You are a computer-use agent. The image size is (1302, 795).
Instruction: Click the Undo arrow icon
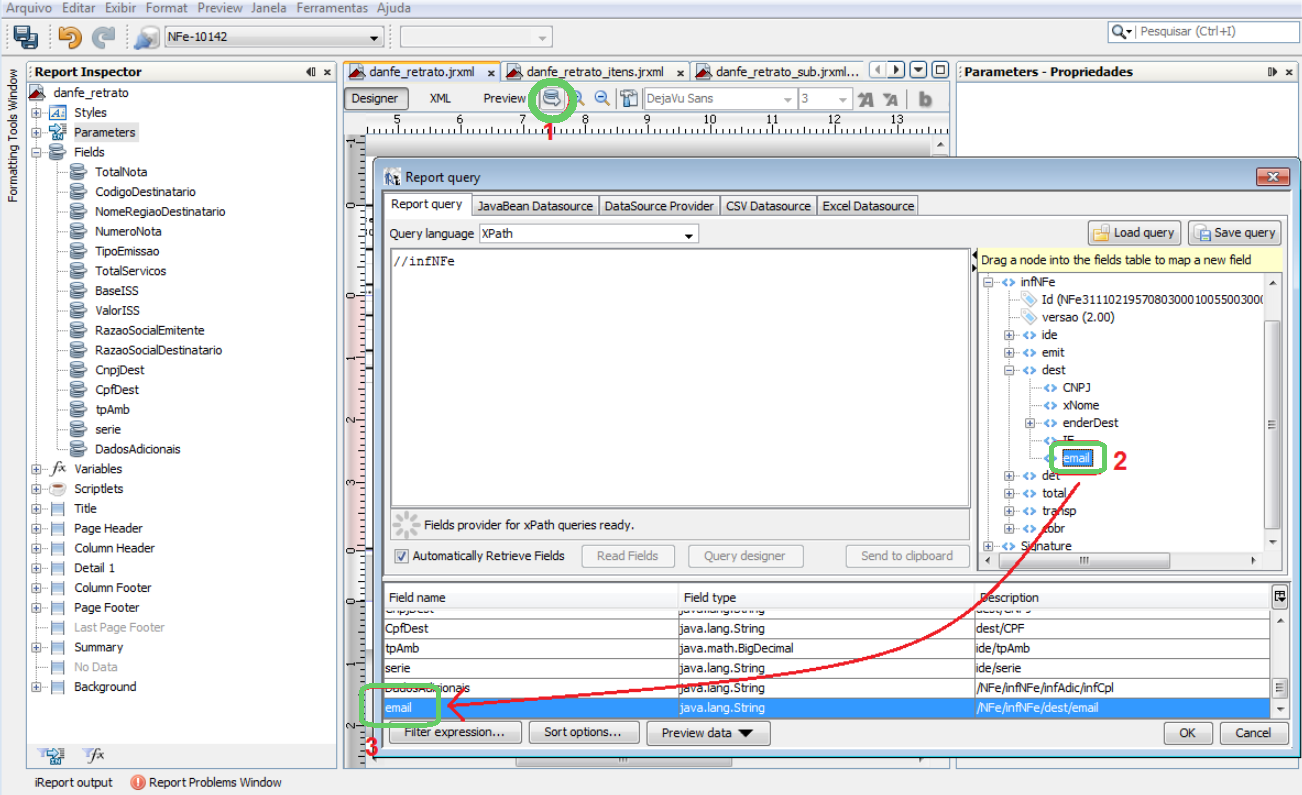tap(69, 38)
